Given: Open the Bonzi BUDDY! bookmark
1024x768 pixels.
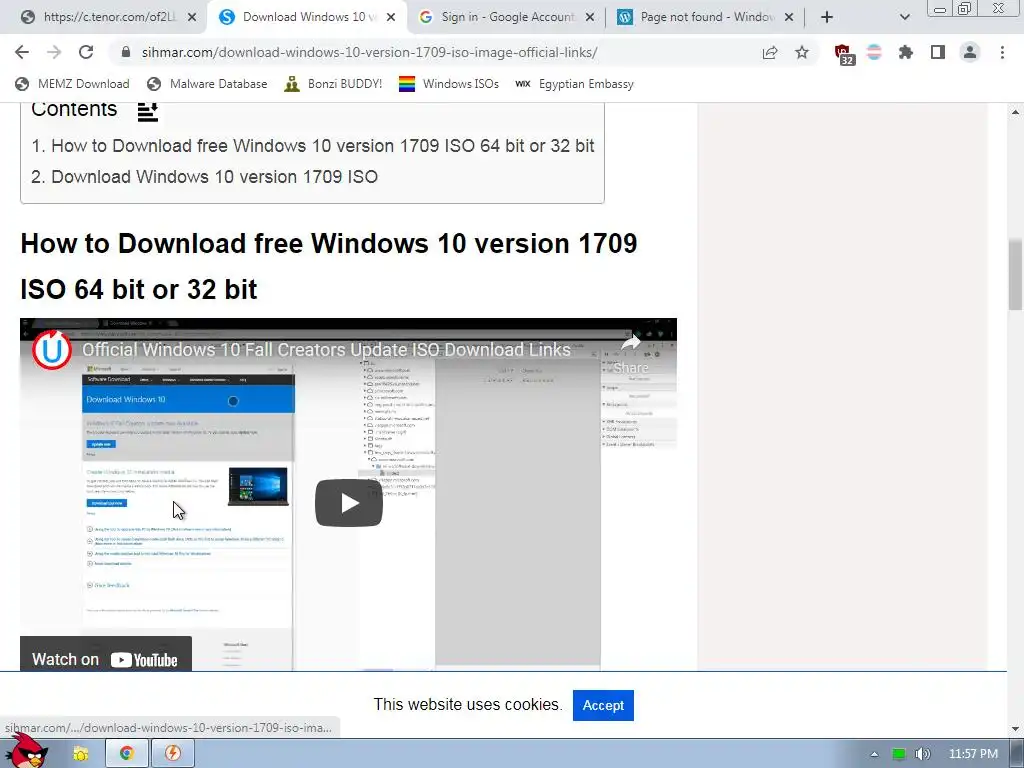Looking at the screenshot, I should tap(333, 84).
